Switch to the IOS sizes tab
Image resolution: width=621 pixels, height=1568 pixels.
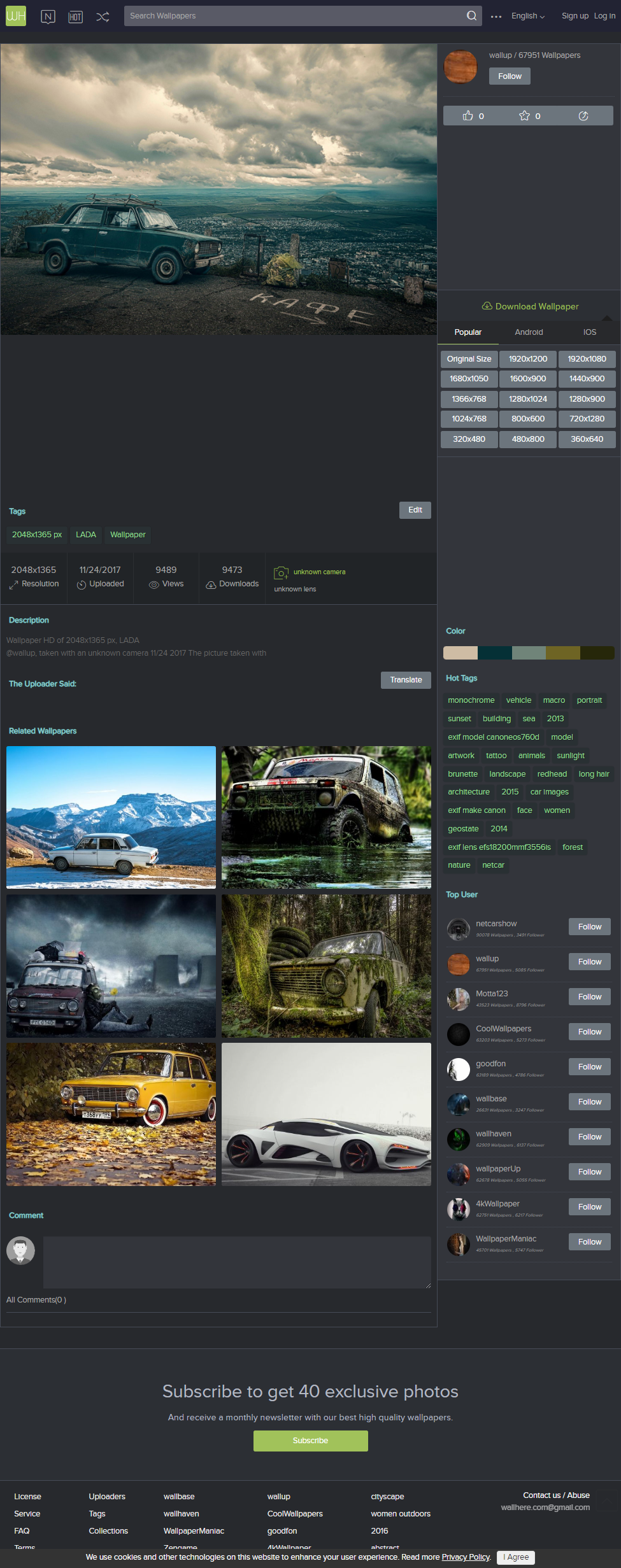point(590,332)
